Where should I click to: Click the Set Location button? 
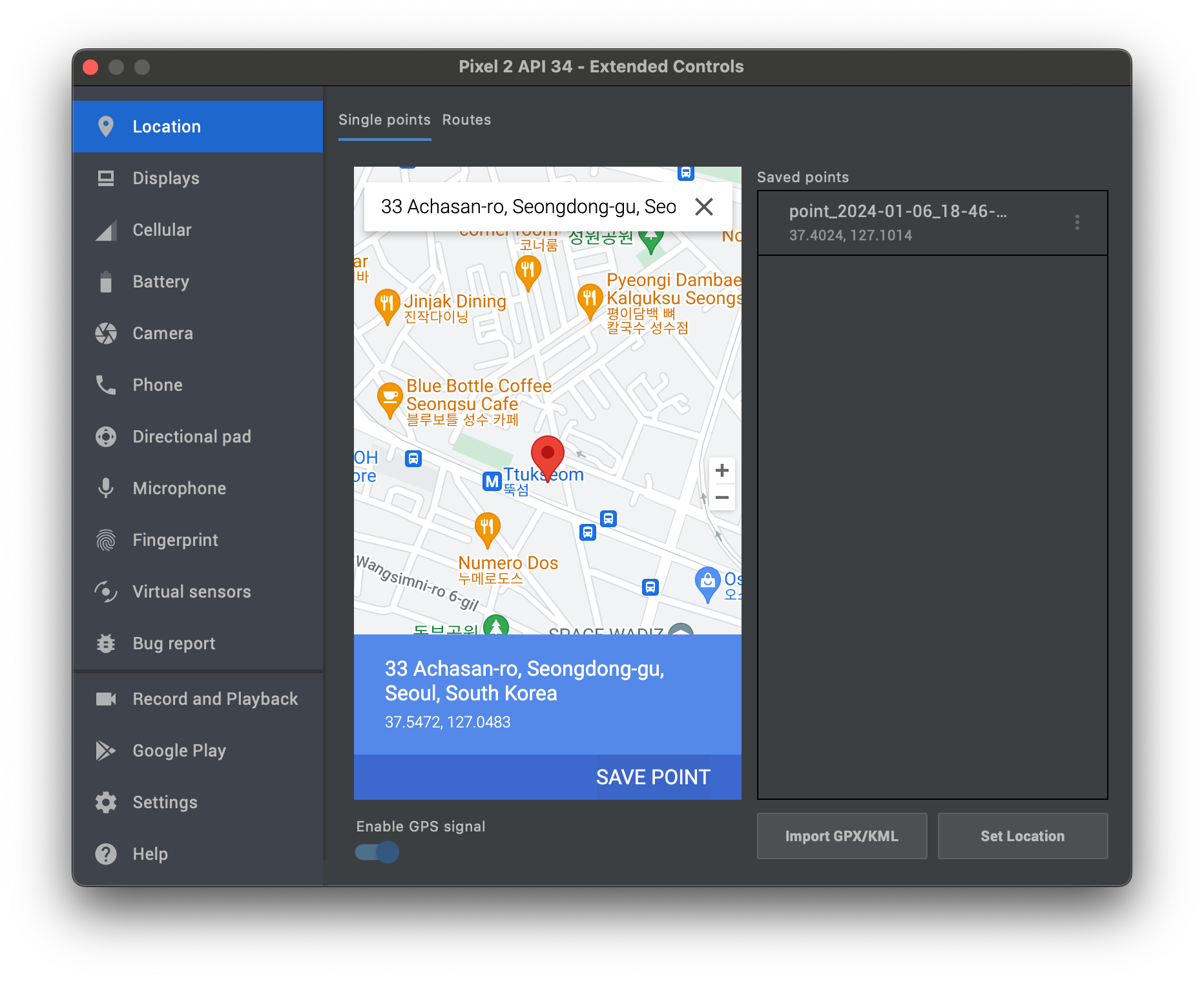(1022, 836)
